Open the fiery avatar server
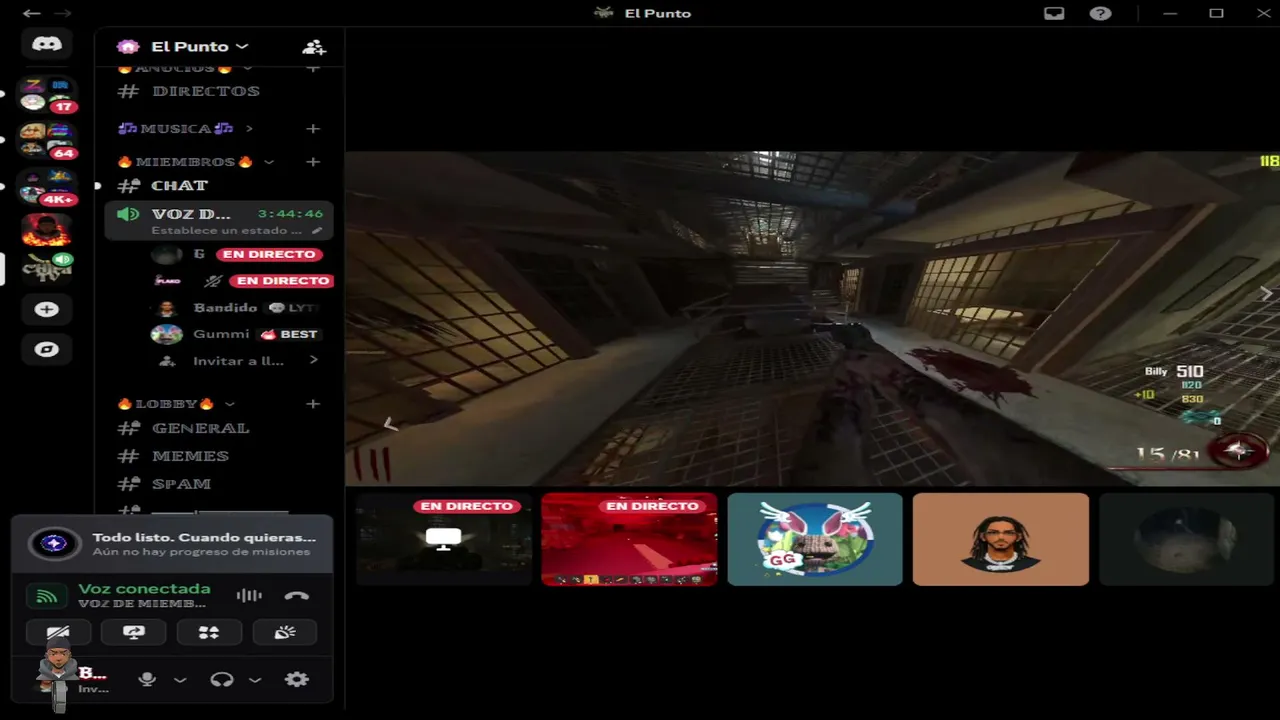This screenshot has width=1280, height=720. point(46,229)
